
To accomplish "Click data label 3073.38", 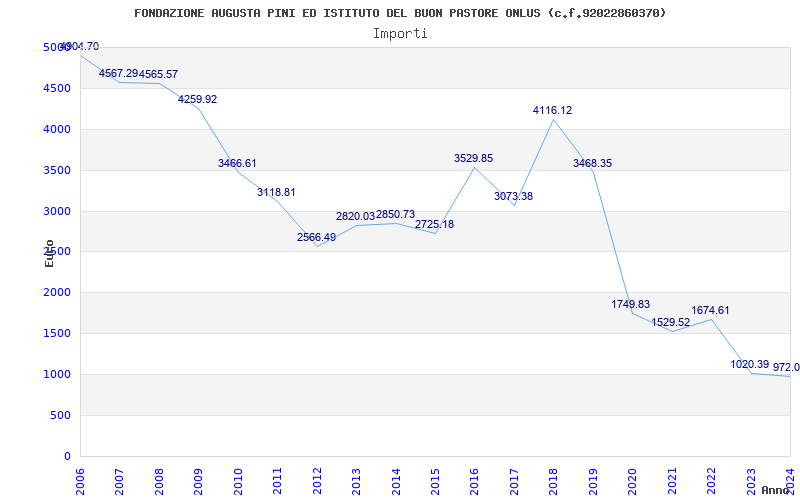I will pyautogui.click(x=513, y=196).
